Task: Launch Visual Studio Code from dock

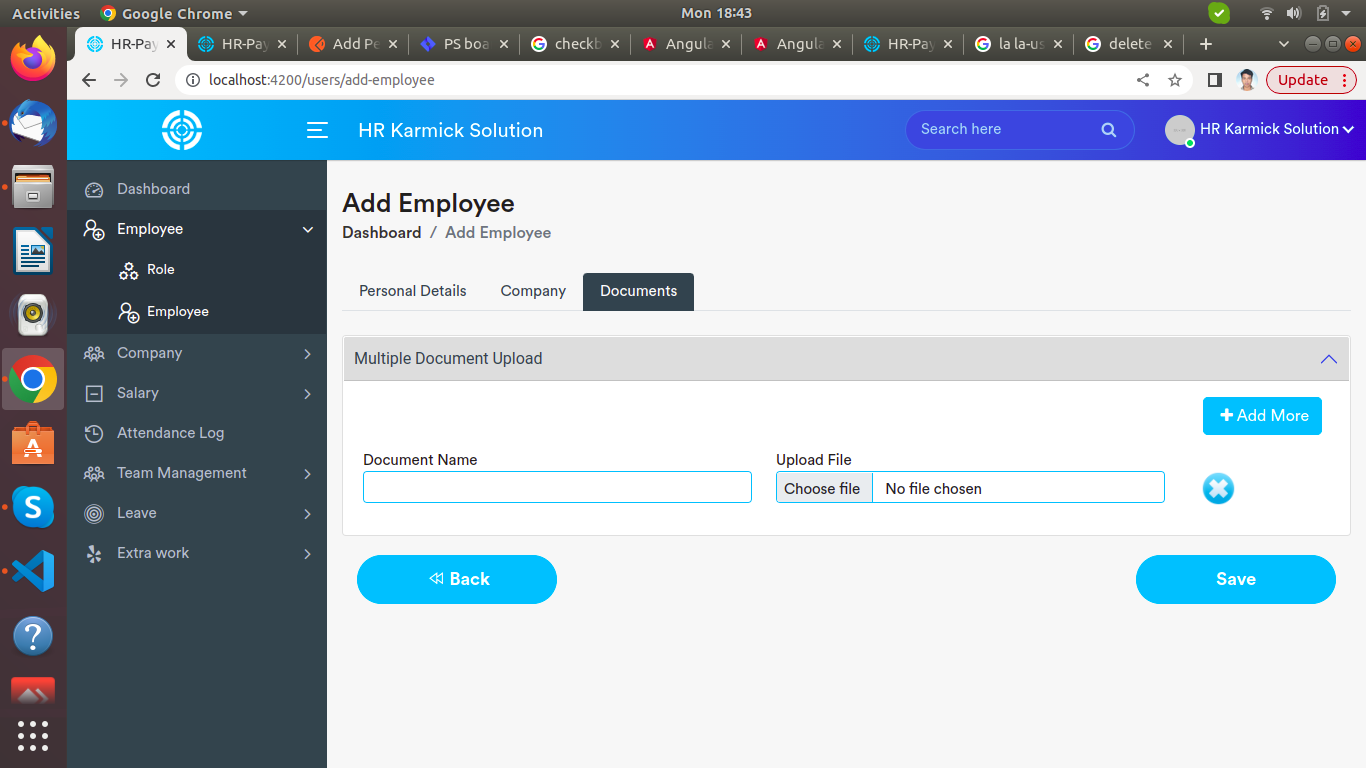Action: pos(33,571)
